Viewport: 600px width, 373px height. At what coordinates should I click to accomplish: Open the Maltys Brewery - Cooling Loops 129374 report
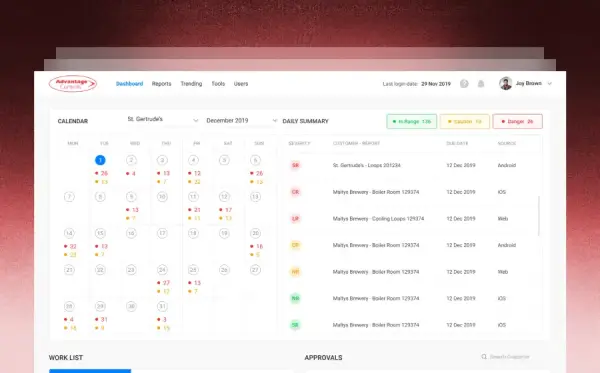[x=378, y=219]
